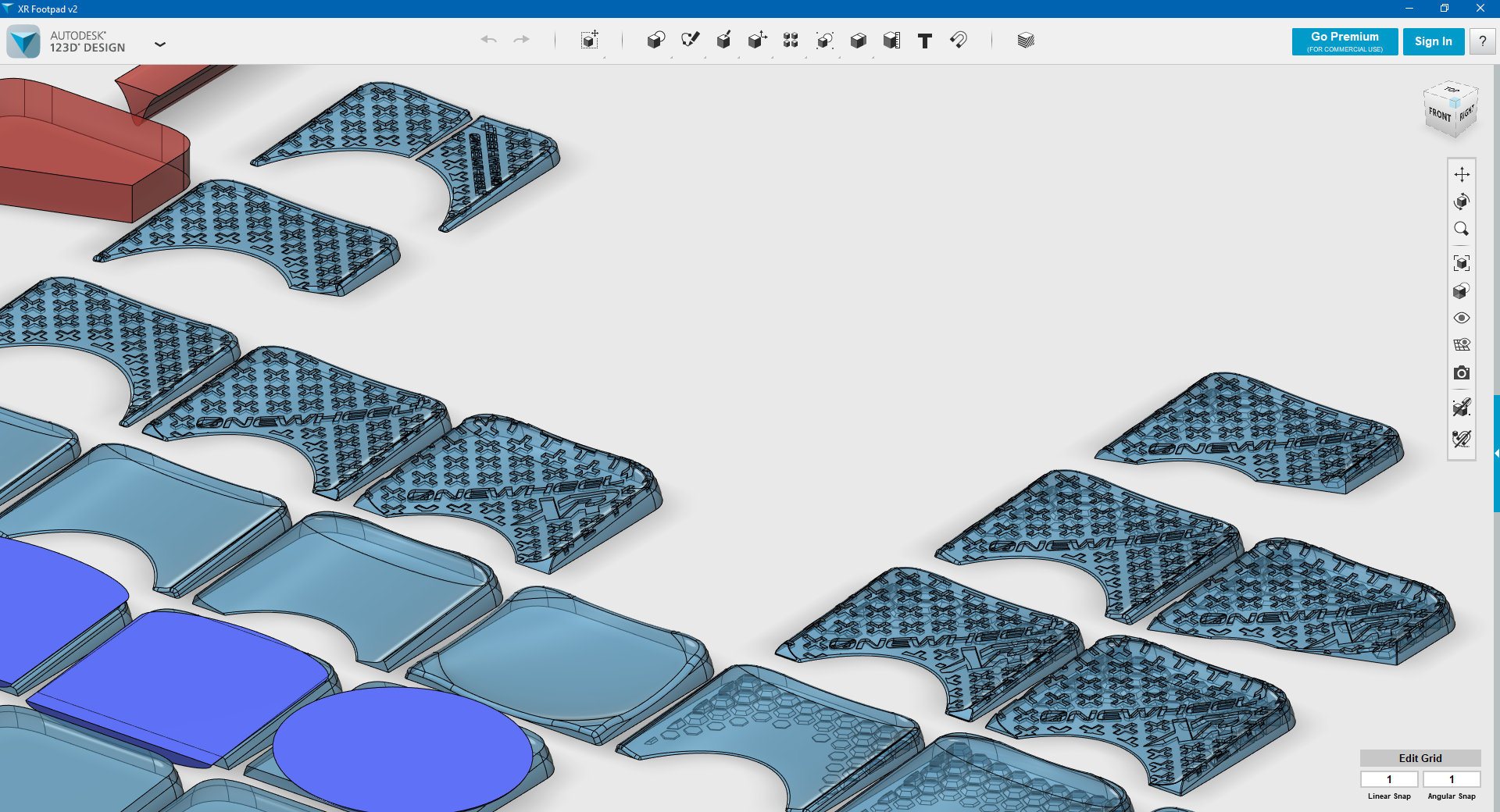
Task: Click the Angular Snap value field
Action: (1452, 779)
